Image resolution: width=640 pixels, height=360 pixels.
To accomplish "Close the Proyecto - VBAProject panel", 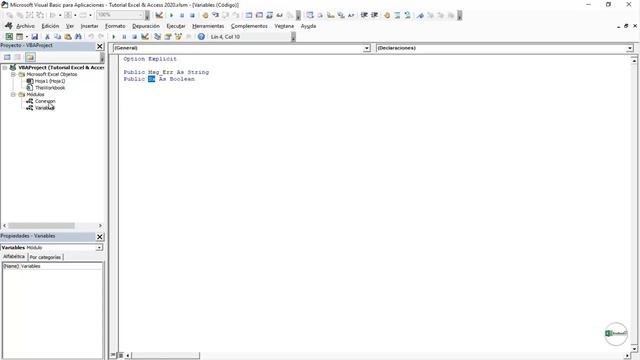I will coord(100,47).
